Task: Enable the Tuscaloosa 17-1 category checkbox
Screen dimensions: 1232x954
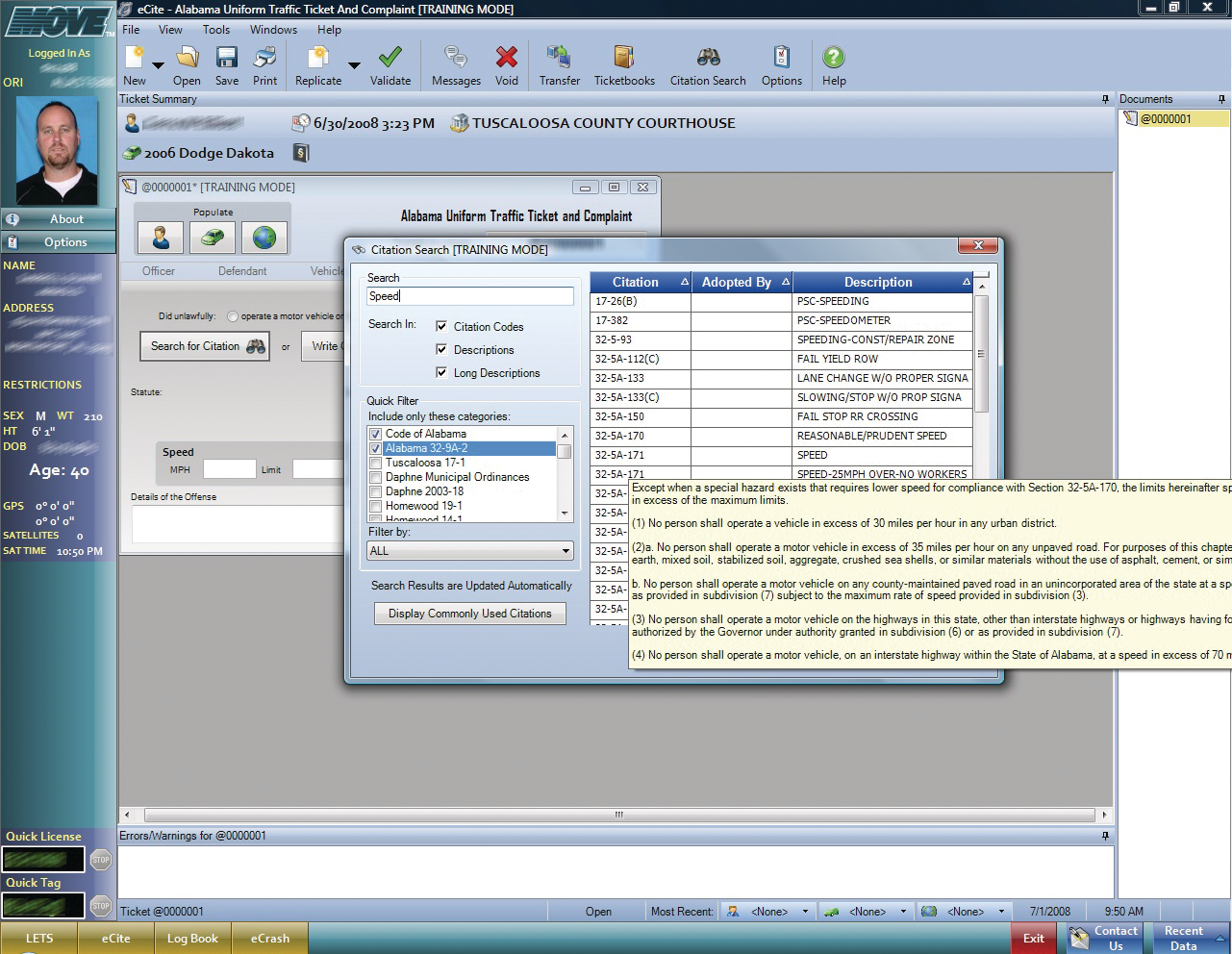Action: [x=376, y=463]
